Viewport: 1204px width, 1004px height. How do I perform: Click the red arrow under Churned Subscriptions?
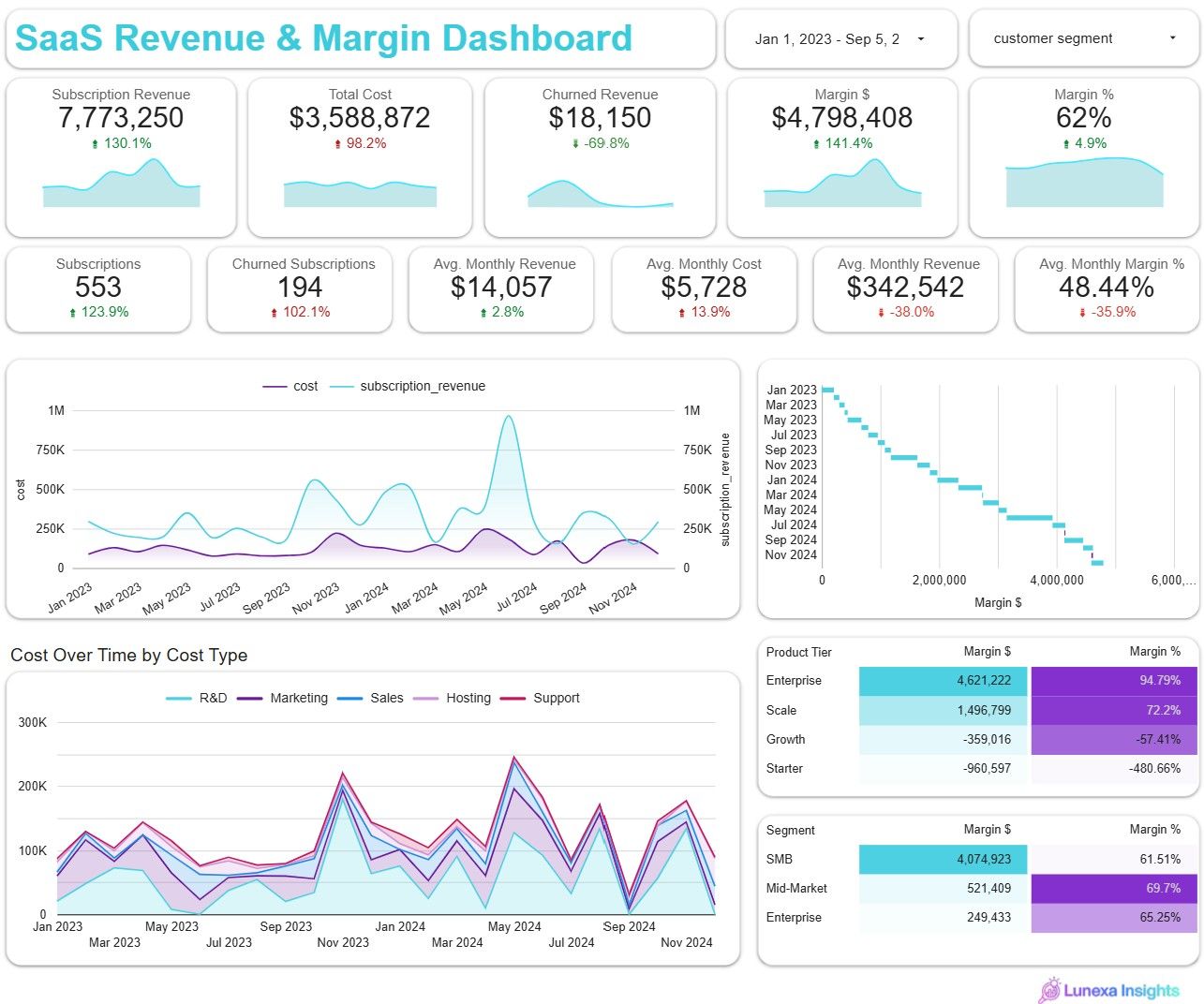click(274, 313)
